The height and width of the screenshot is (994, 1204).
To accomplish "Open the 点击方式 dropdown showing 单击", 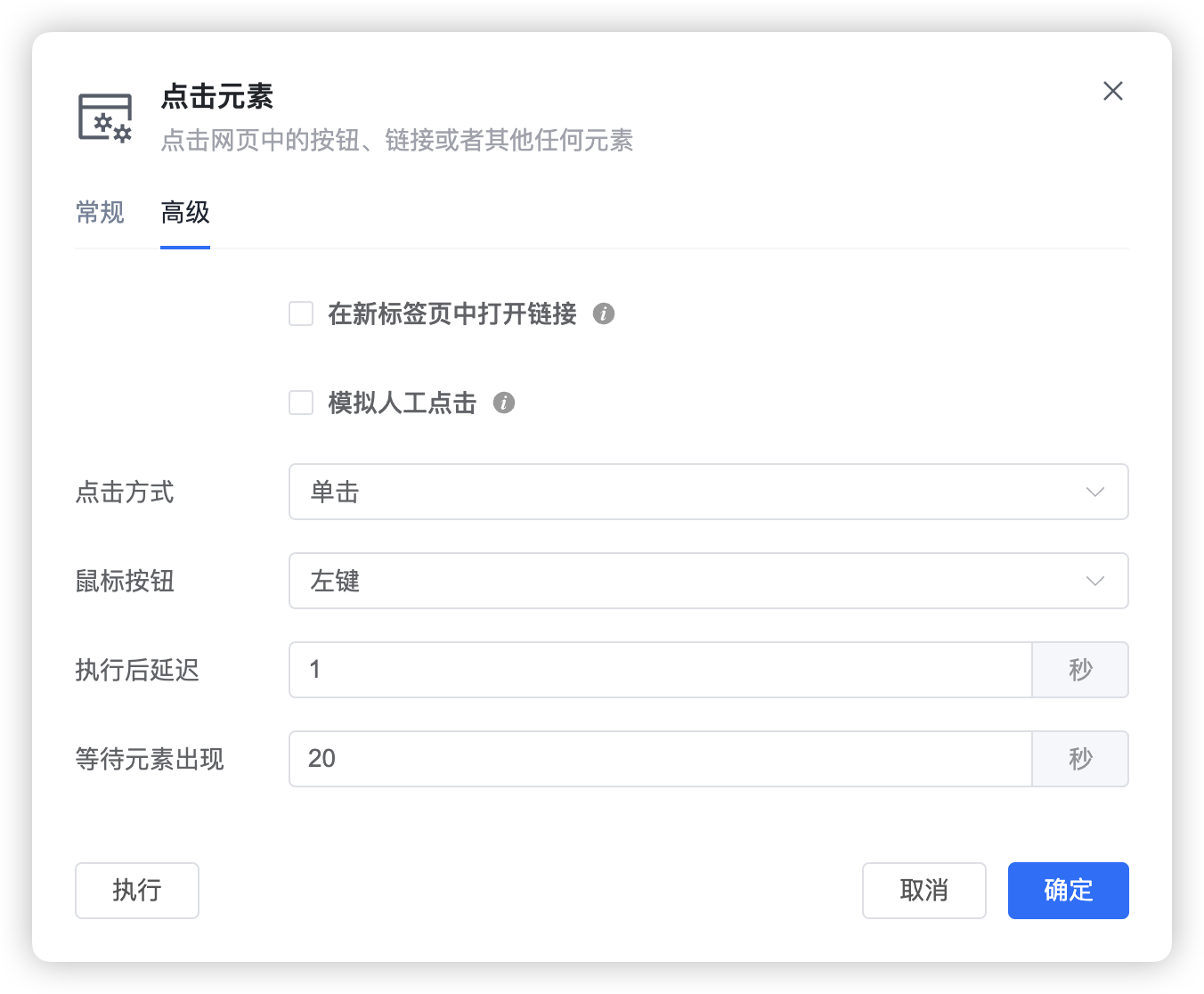I will click(x=709, y=492).
